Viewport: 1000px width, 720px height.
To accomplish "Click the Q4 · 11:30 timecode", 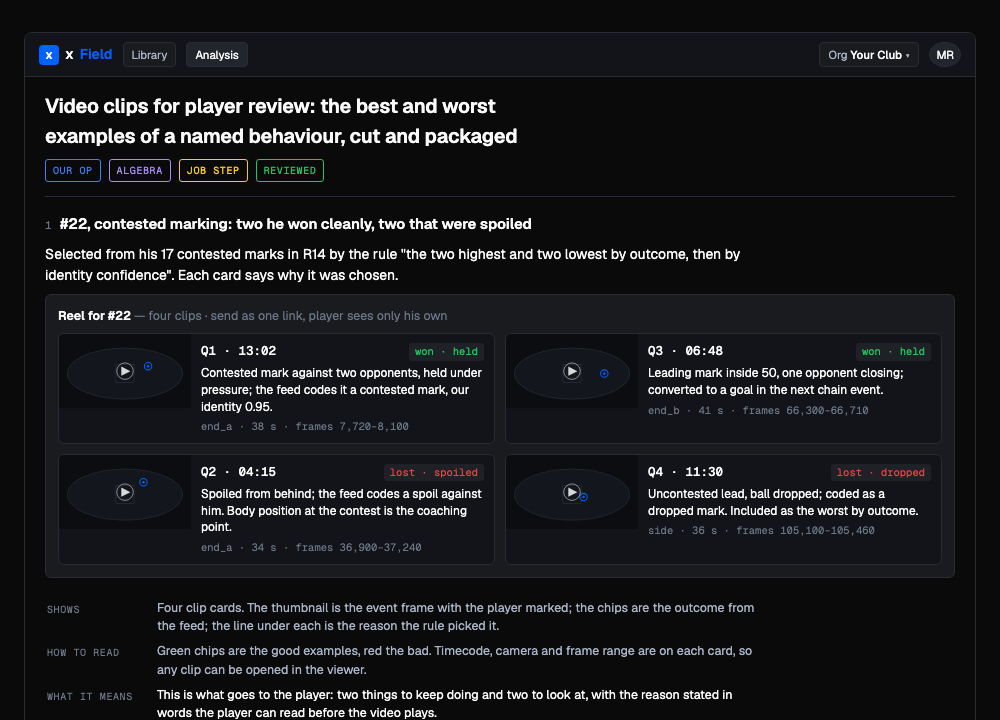I will coord(686,472).
